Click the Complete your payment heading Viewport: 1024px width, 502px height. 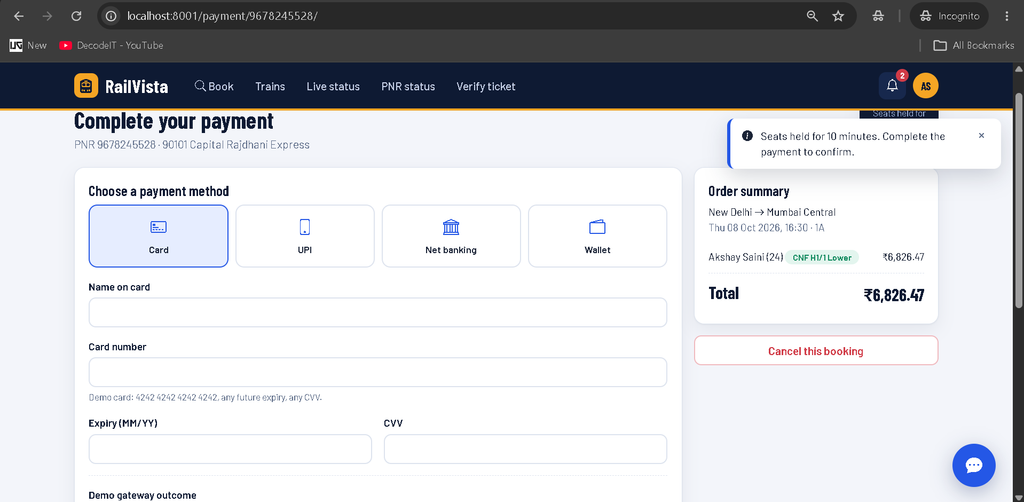point(174,121)
